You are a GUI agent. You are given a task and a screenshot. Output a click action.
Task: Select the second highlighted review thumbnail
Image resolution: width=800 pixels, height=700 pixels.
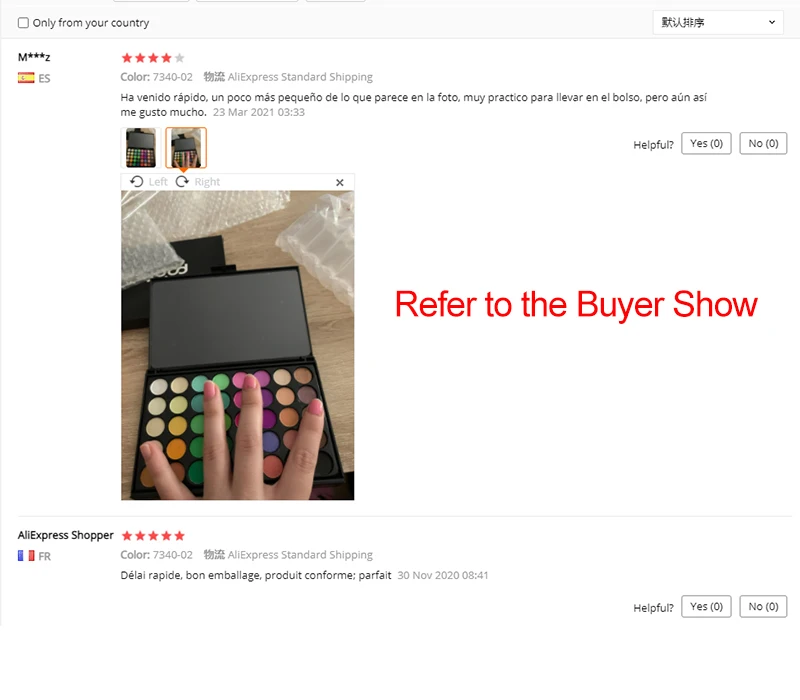click(x=186, y=147)
